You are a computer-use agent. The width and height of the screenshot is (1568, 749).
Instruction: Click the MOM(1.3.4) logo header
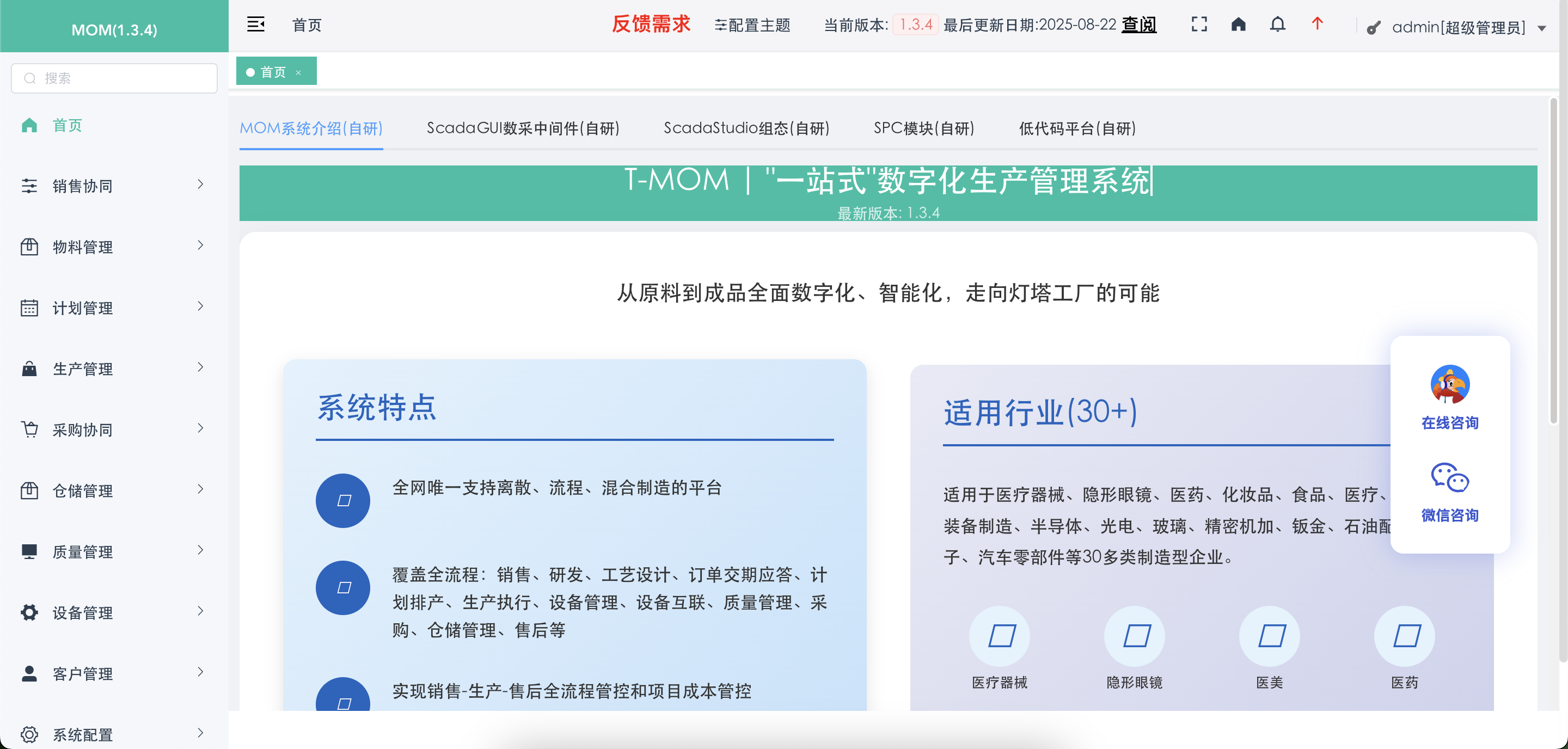point(114,29)
